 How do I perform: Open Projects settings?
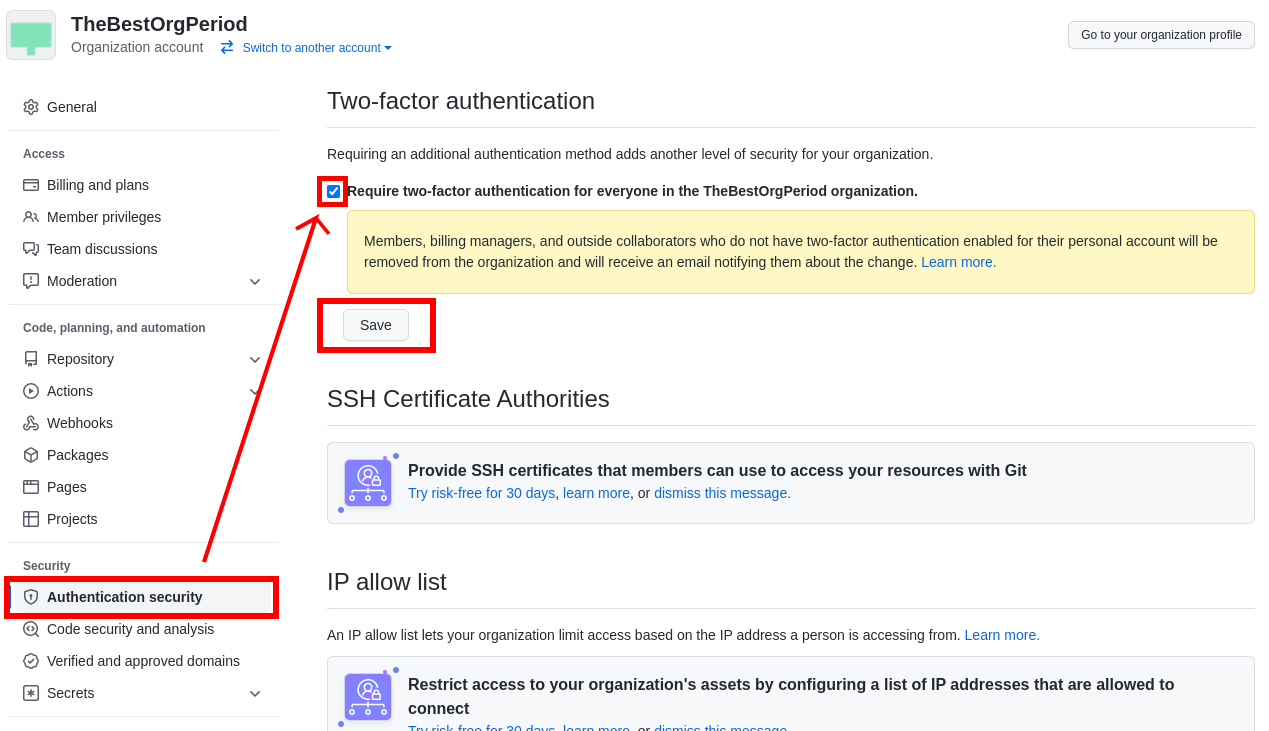point(143,519)
